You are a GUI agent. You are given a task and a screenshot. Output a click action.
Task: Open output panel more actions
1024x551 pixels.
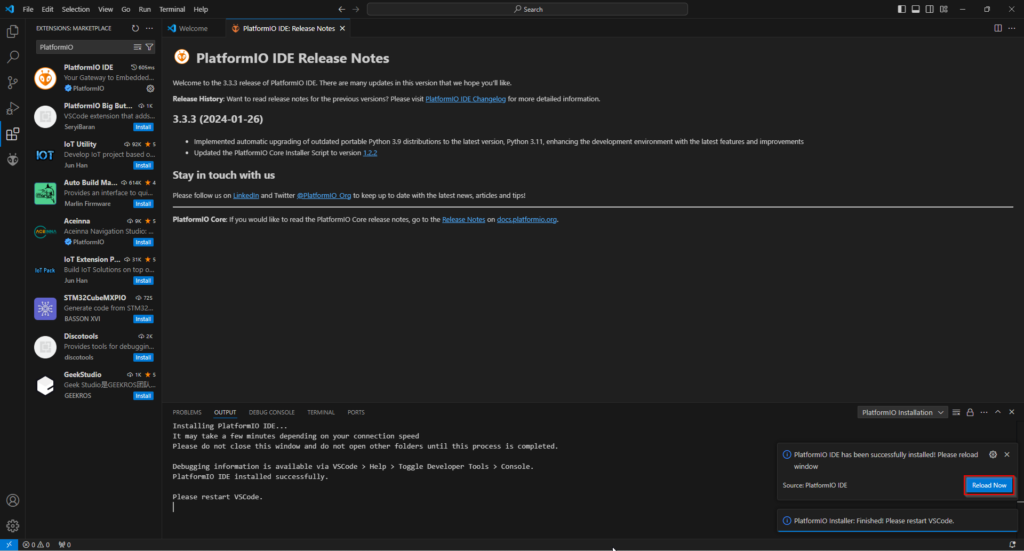[x=984, y=413]
